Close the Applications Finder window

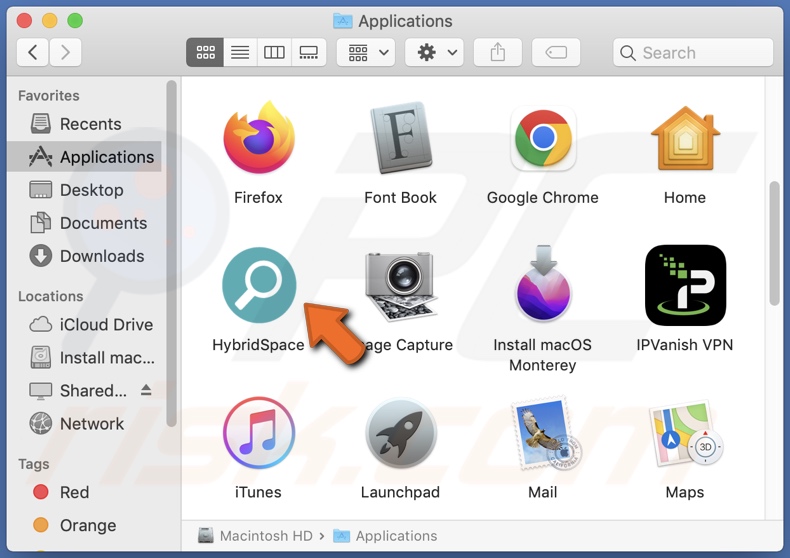point(24,21)
